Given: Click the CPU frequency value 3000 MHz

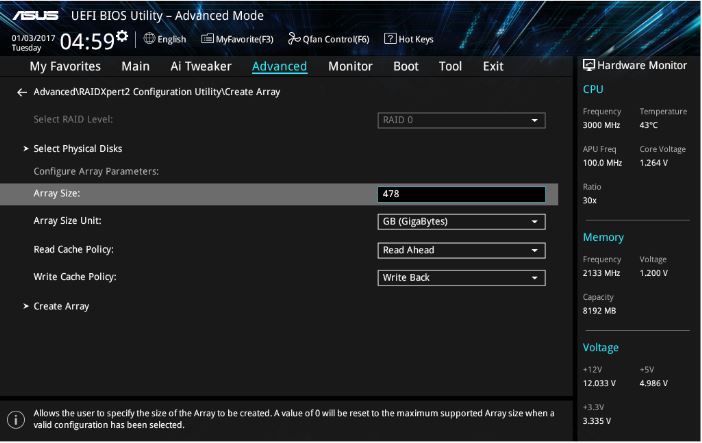Looking at the screenshot, I should pos(601,125).
